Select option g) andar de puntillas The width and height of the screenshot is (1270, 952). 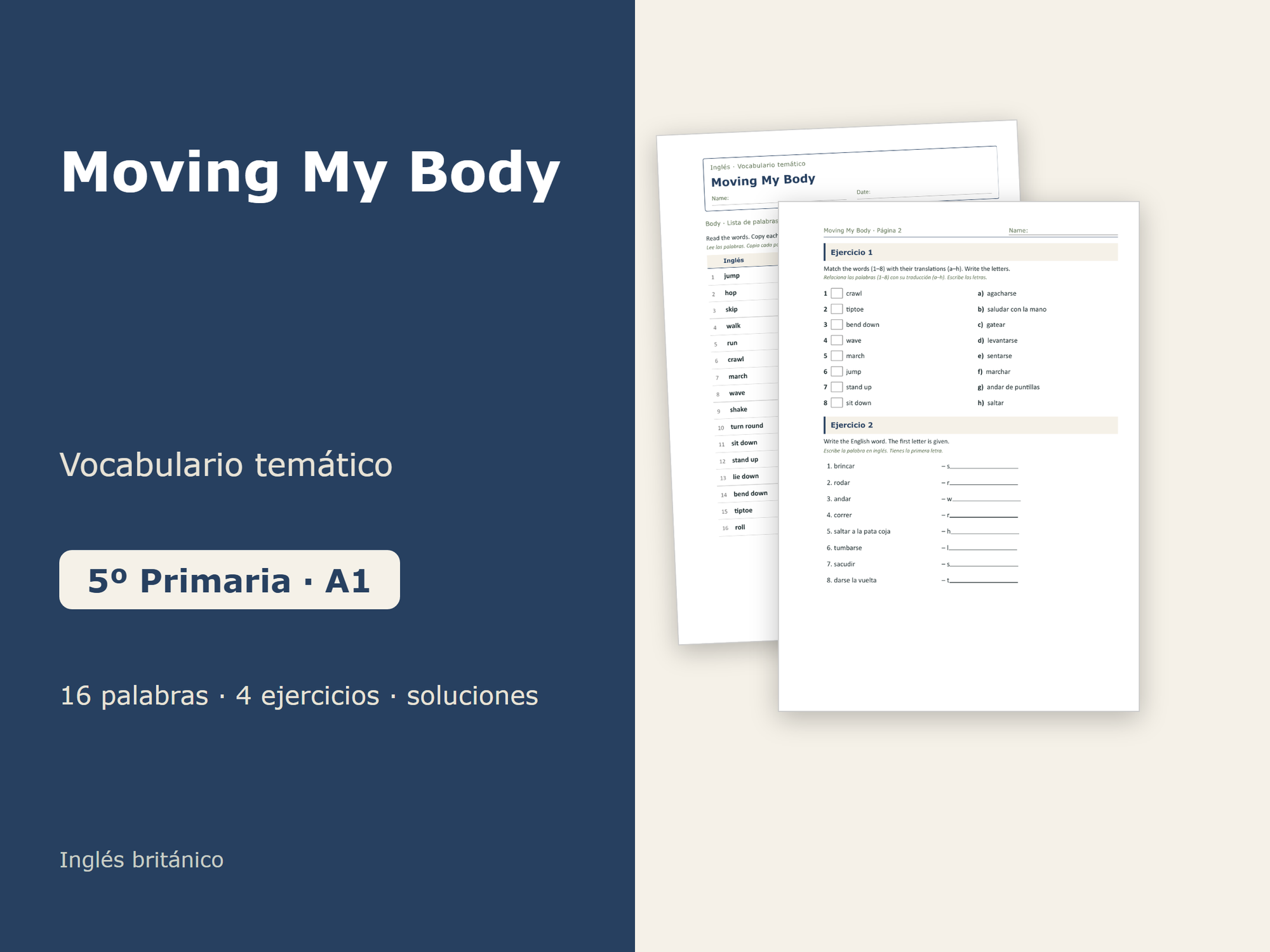(x=1008, y=387)
